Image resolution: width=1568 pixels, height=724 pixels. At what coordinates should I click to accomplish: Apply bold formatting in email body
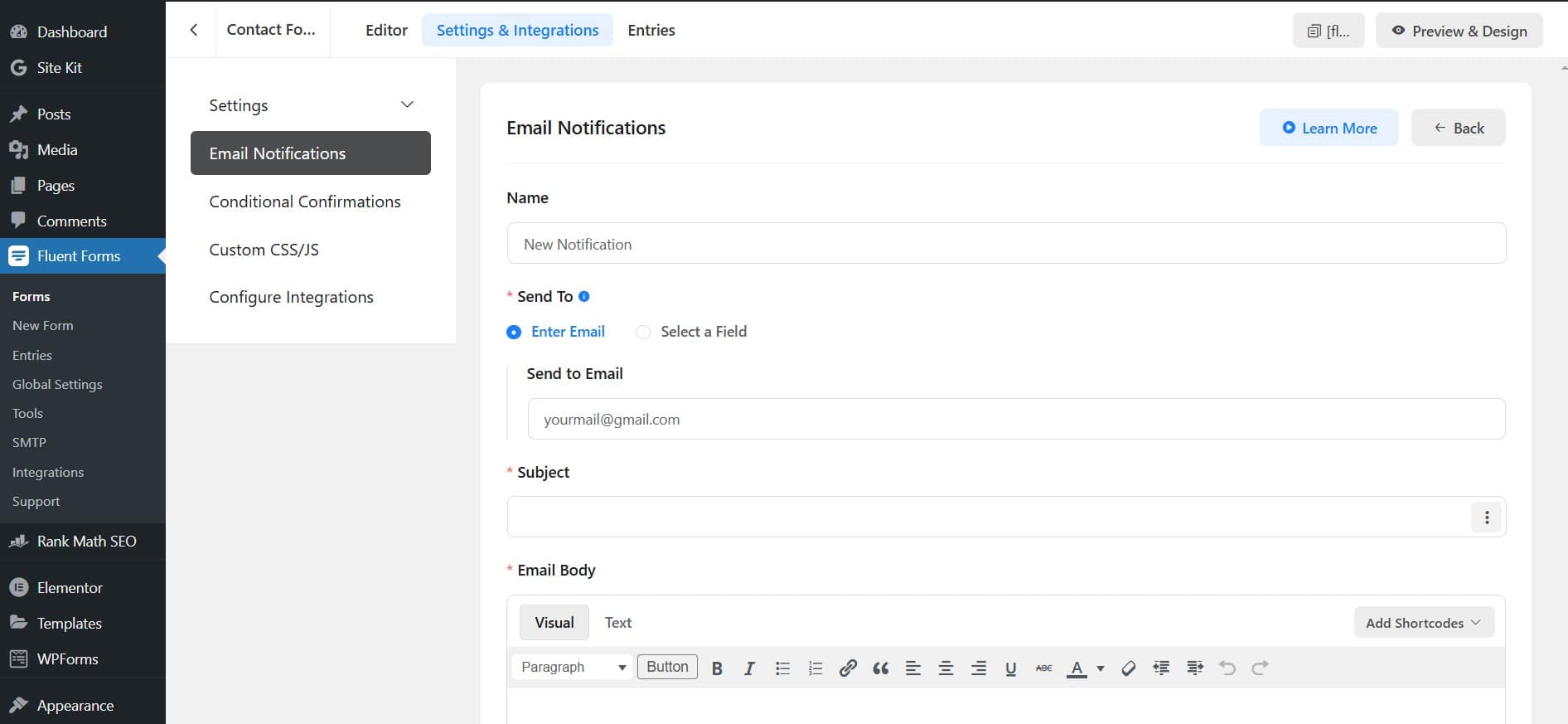(717, 668)
